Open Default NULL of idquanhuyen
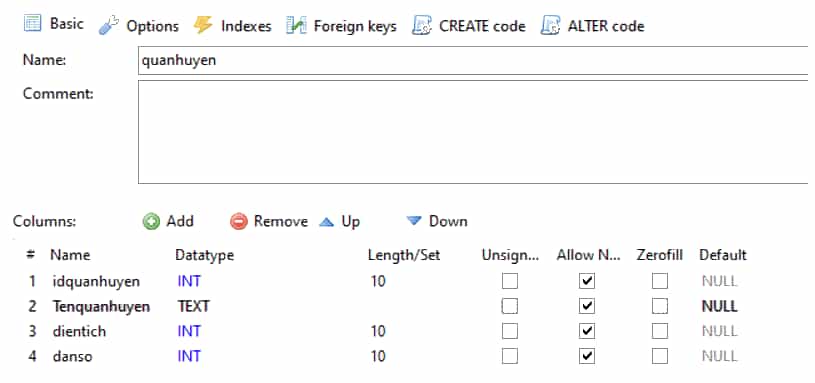 click(719, 282)
